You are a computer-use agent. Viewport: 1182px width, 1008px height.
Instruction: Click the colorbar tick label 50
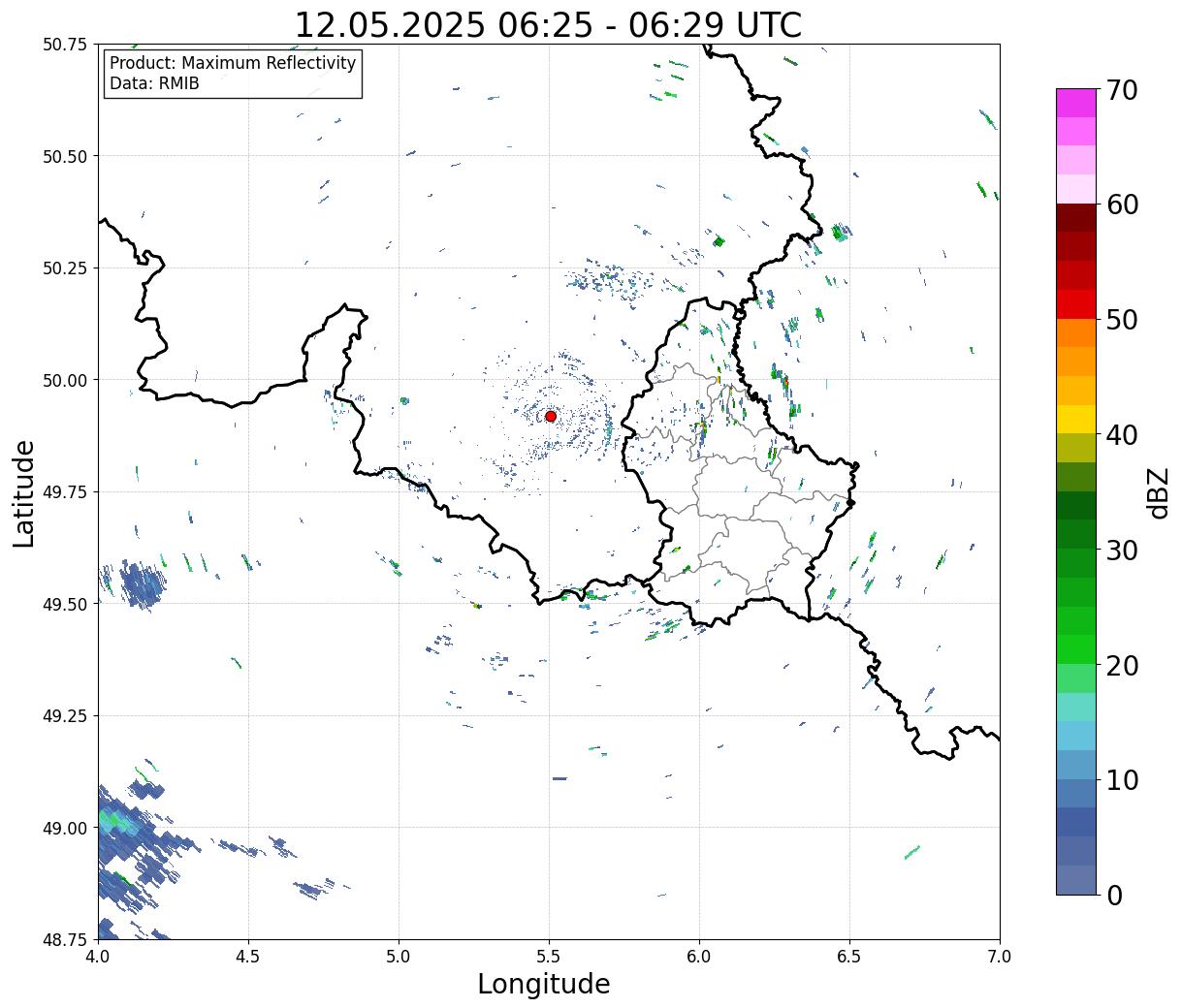[x=1122, y=320]
